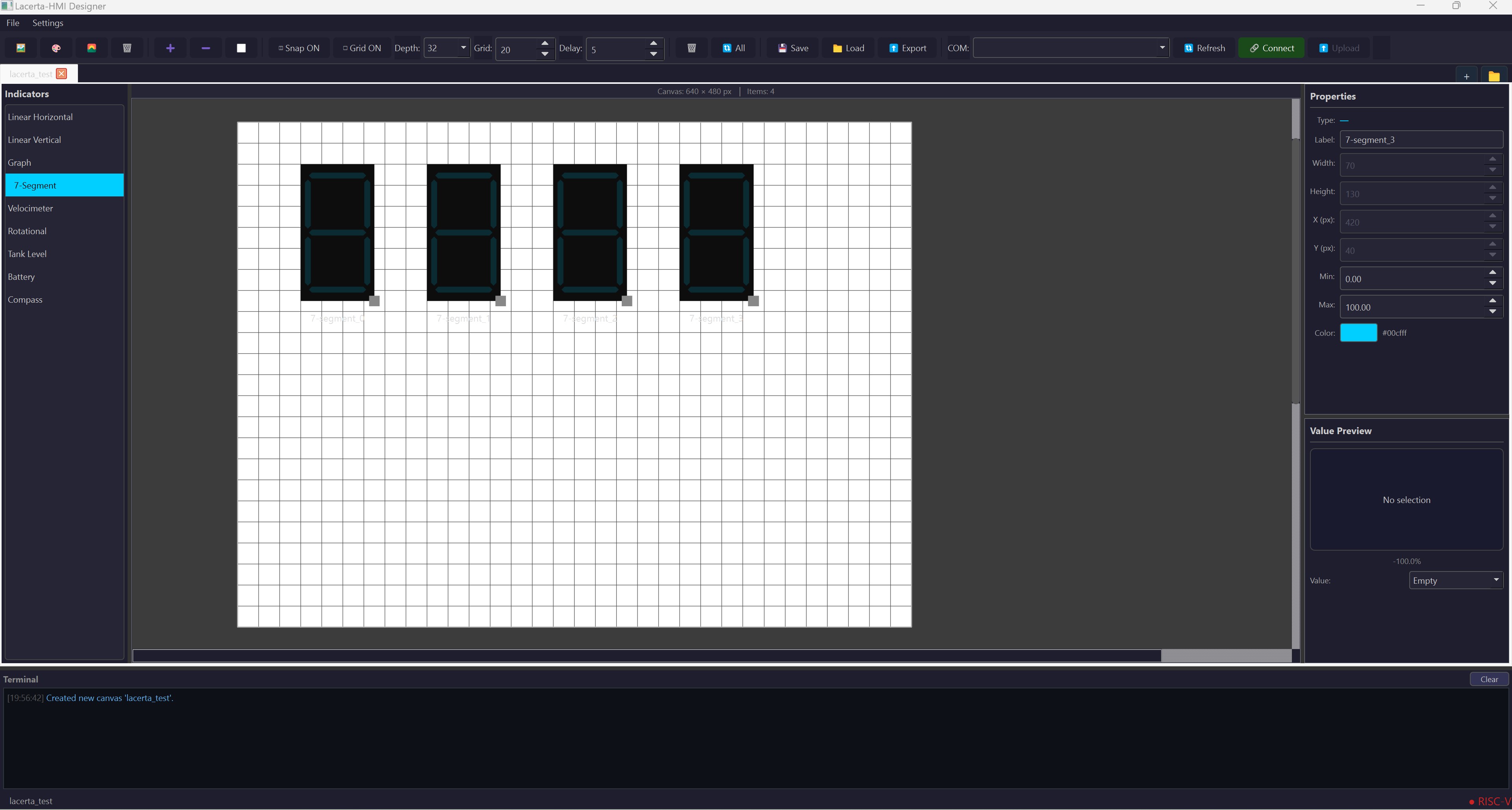Open the Value dropdown showing Empty

pos(1495,580)
